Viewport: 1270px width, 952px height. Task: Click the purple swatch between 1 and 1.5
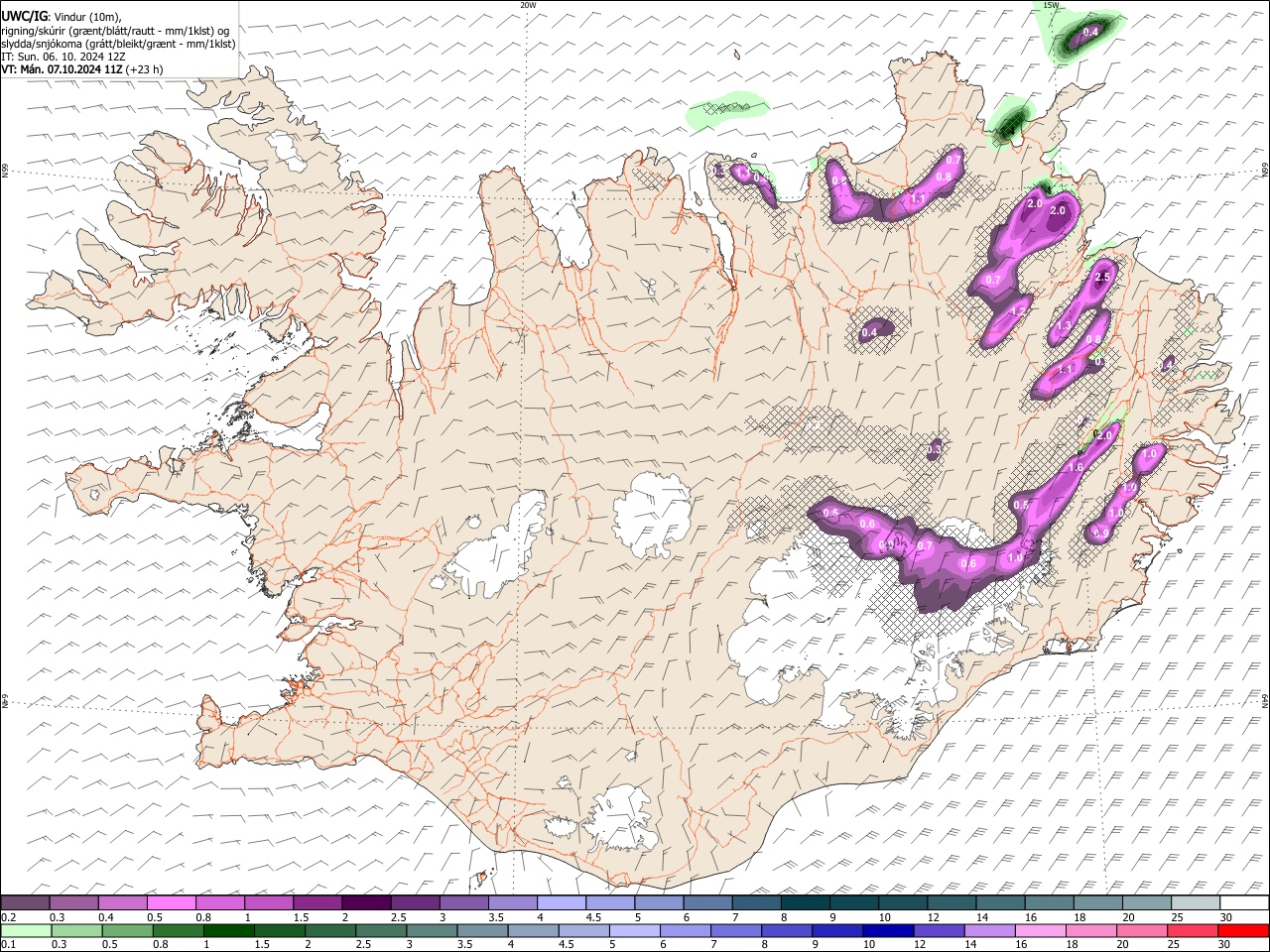269,903
